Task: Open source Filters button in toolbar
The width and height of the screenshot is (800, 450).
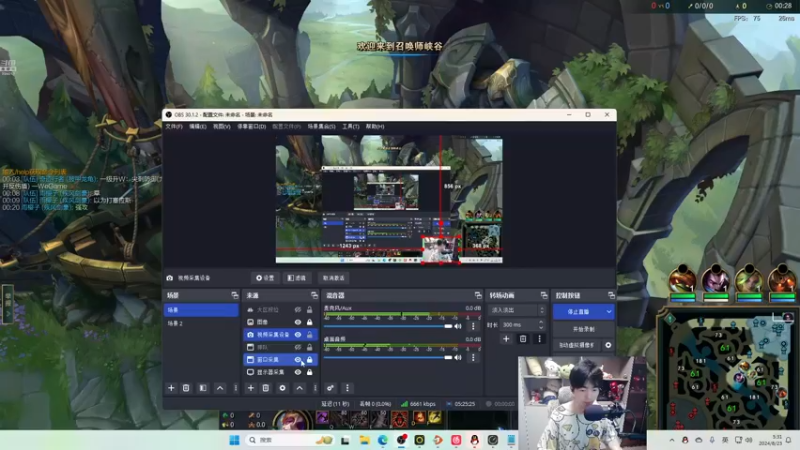Action: pyautogui.click(x=296, y=278)
